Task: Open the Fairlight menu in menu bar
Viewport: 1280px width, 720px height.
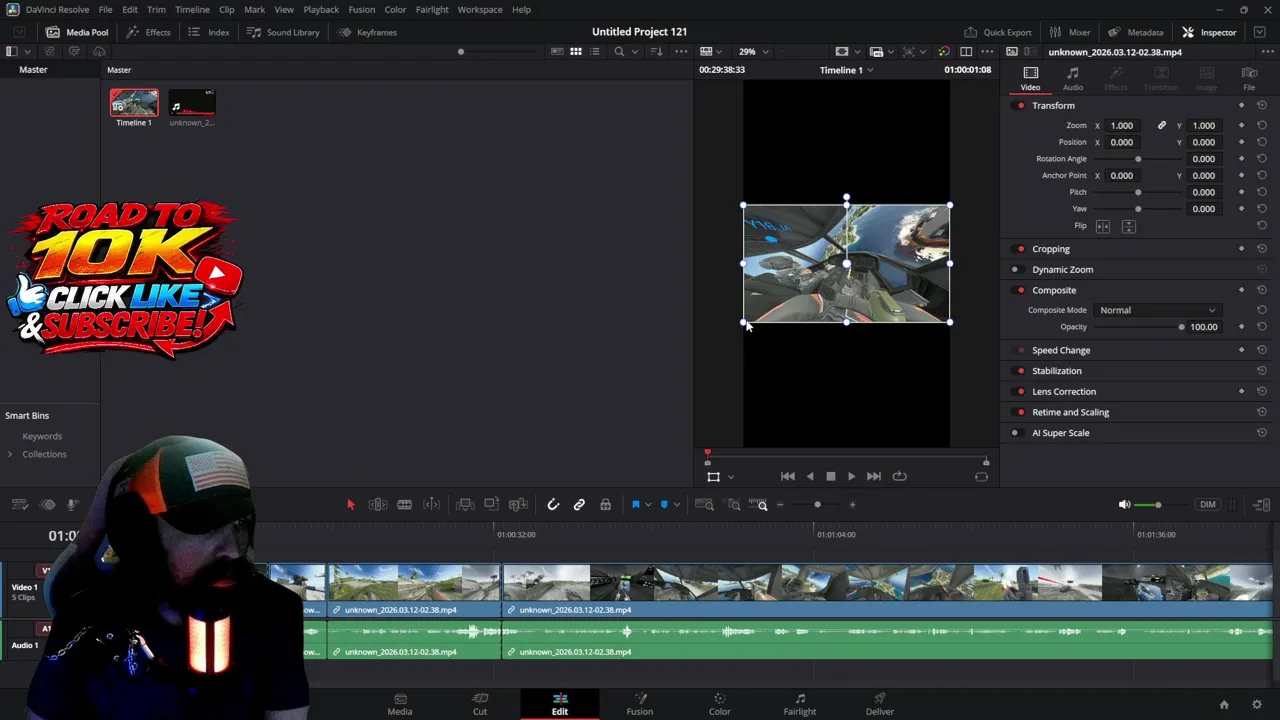Action: [432, 10]
